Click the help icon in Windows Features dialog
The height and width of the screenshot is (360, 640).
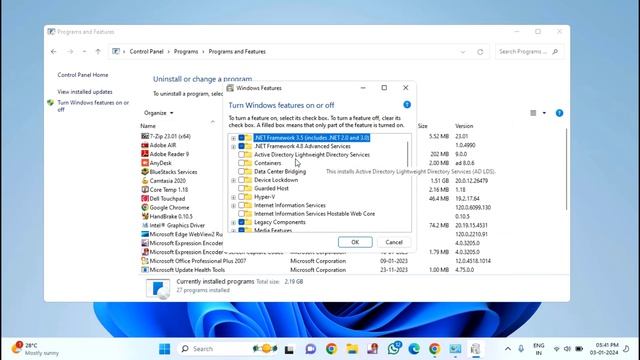tap(407, 105)
